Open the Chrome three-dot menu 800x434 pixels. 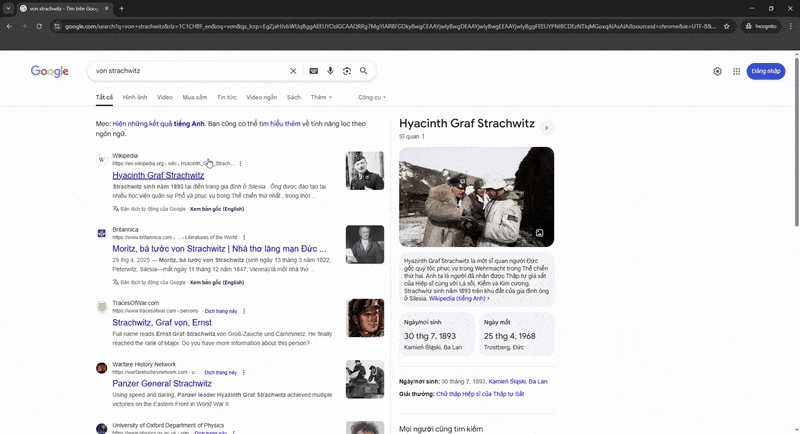(791, 26)
